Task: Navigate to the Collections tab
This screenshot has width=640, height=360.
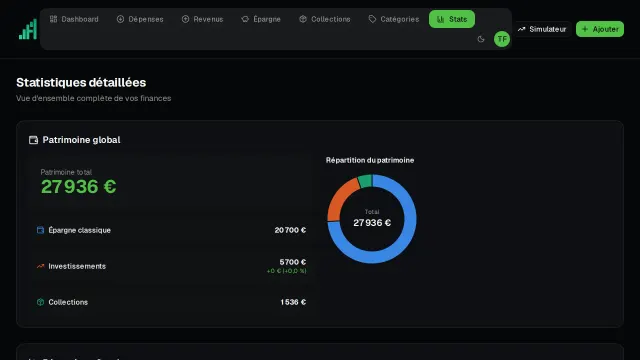Action: pos(325,19)
